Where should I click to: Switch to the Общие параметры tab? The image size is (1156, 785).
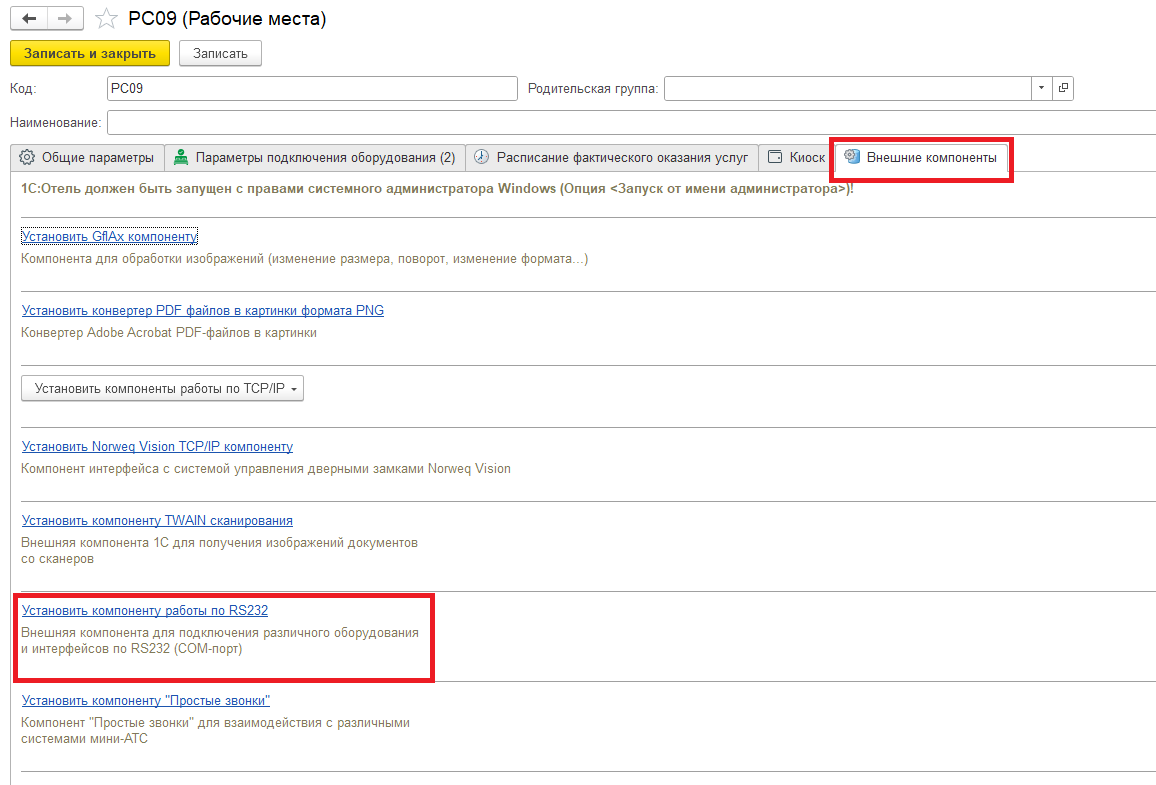pos(87,158)
